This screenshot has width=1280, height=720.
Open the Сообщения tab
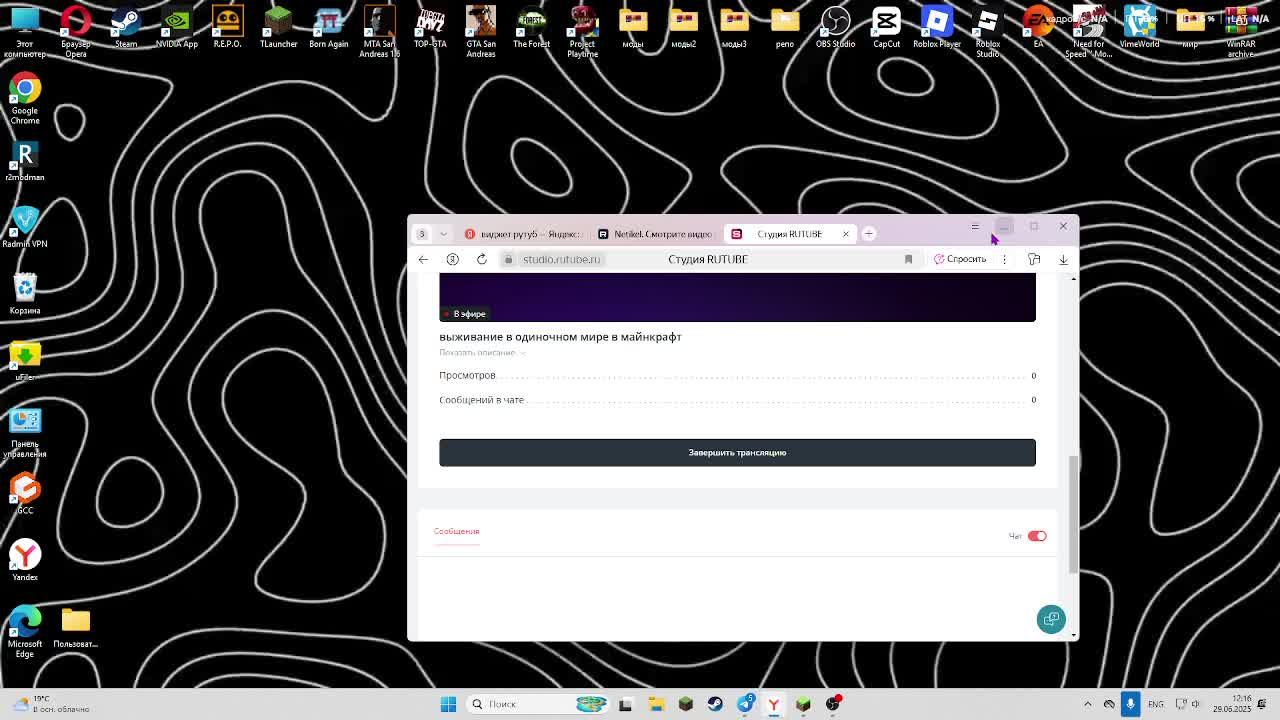[456, 531]
